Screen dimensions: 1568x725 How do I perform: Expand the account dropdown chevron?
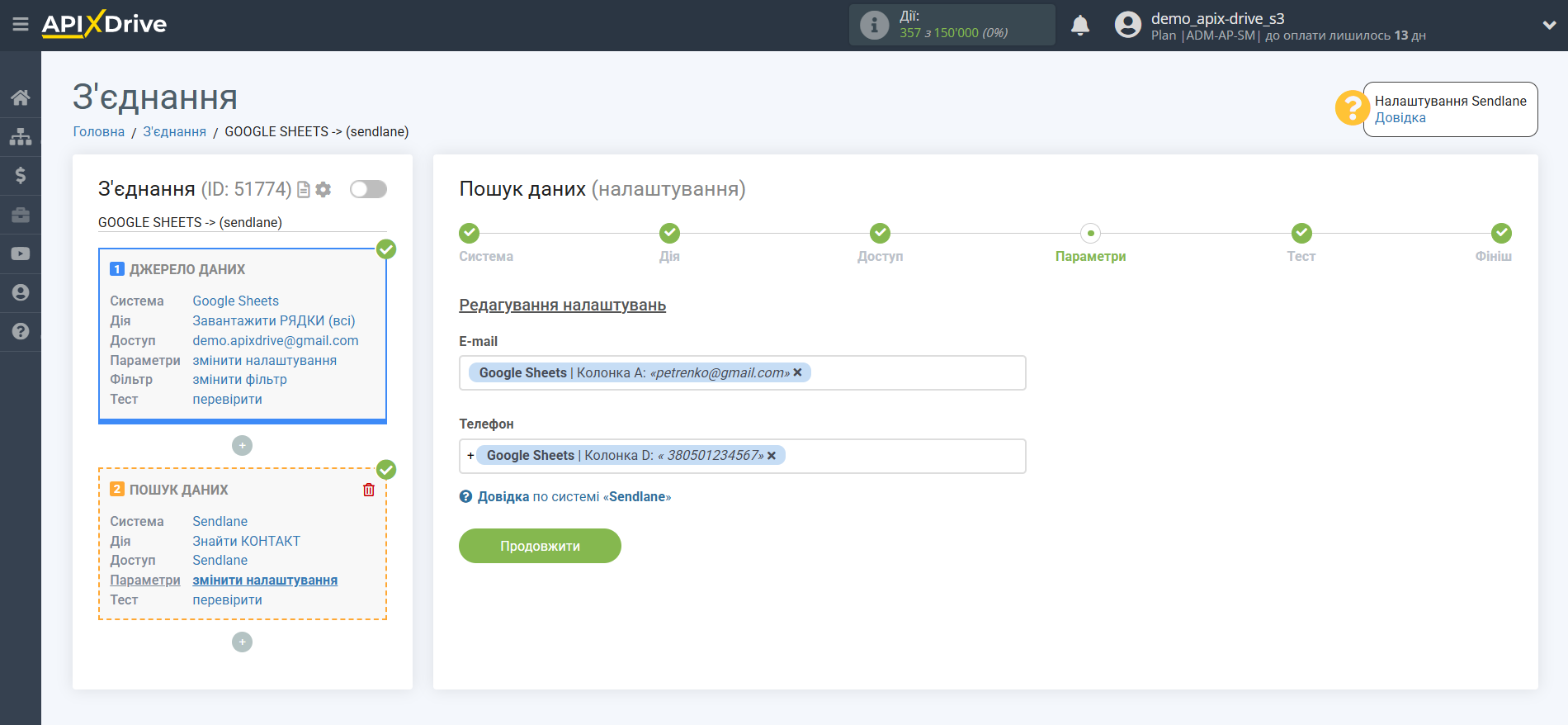pyautogui.click(x=1549, y=26)
